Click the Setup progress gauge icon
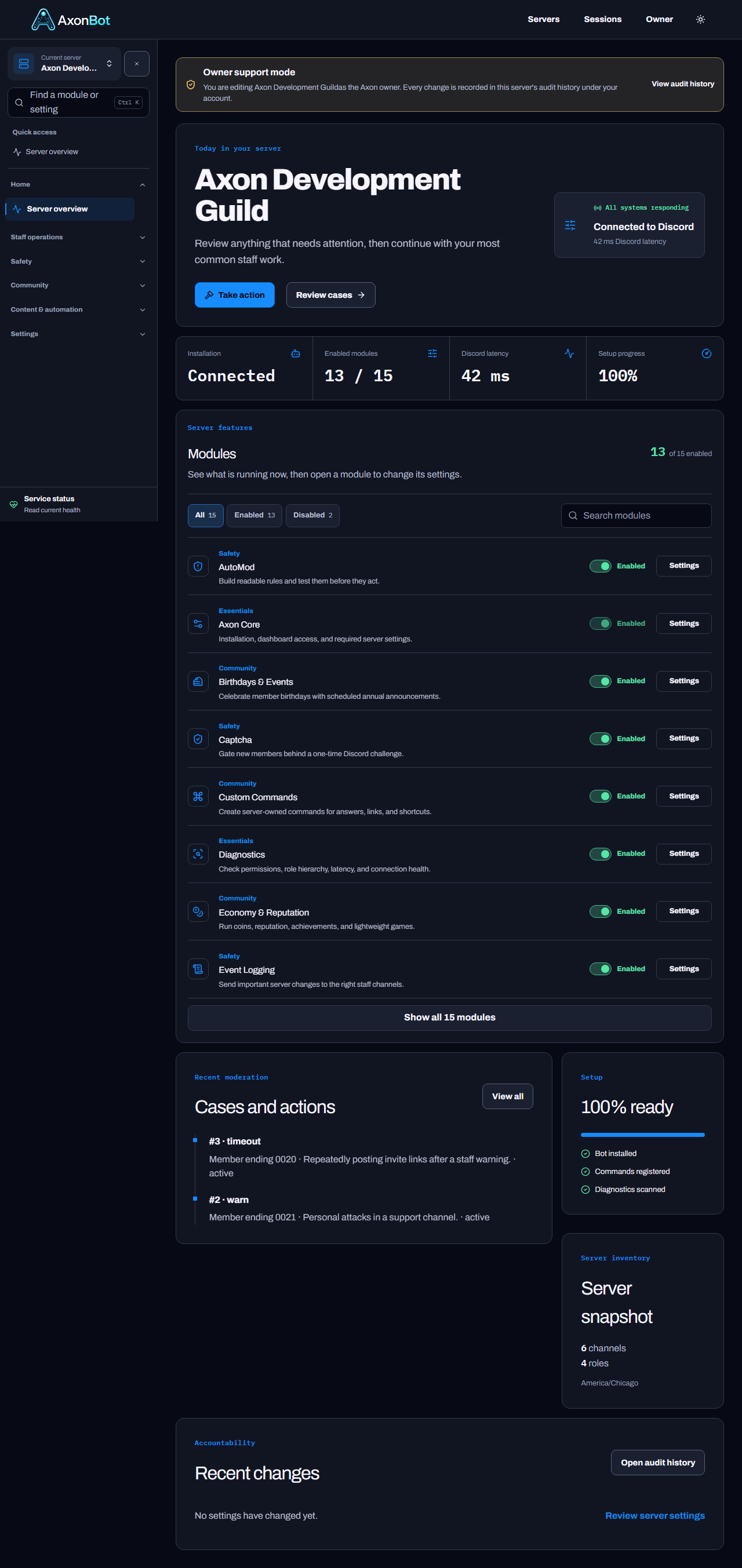The width and height of the screenshot is (742, 1568). coord(706,353)
